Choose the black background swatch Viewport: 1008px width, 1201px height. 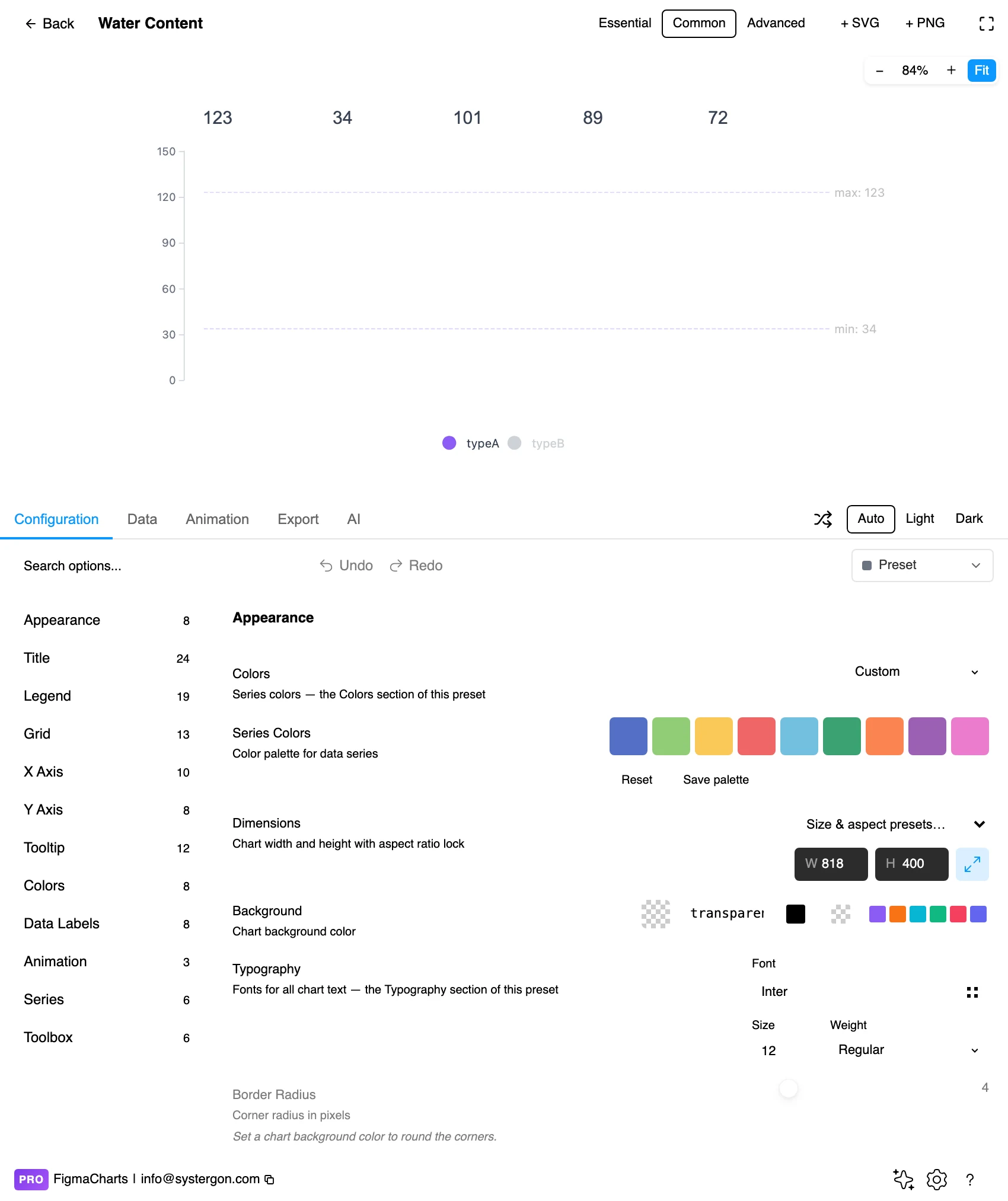click(796, 914)
